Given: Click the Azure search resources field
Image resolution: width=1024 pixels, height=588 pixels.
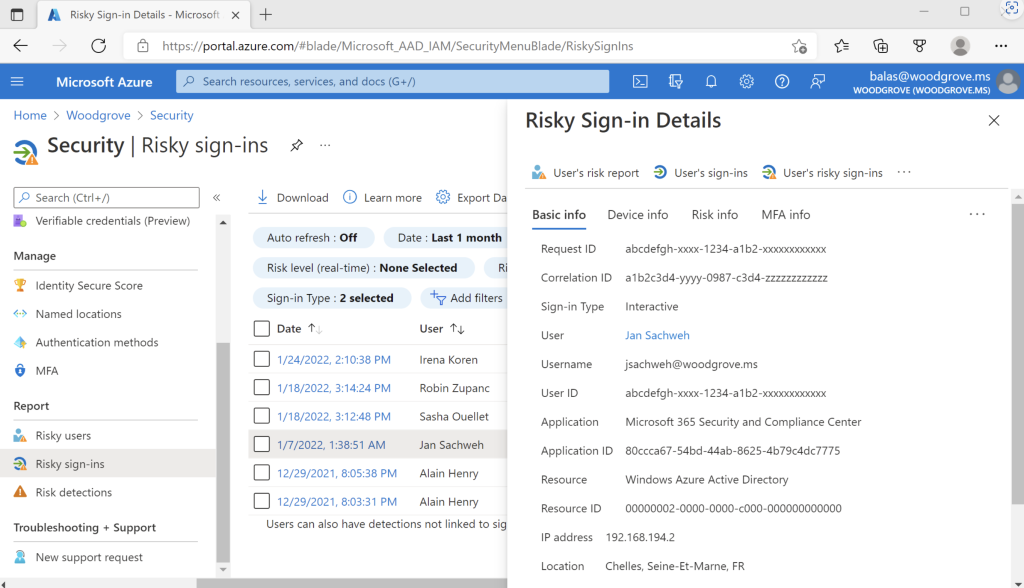Looking at the screenshot, I should (392, 82).
